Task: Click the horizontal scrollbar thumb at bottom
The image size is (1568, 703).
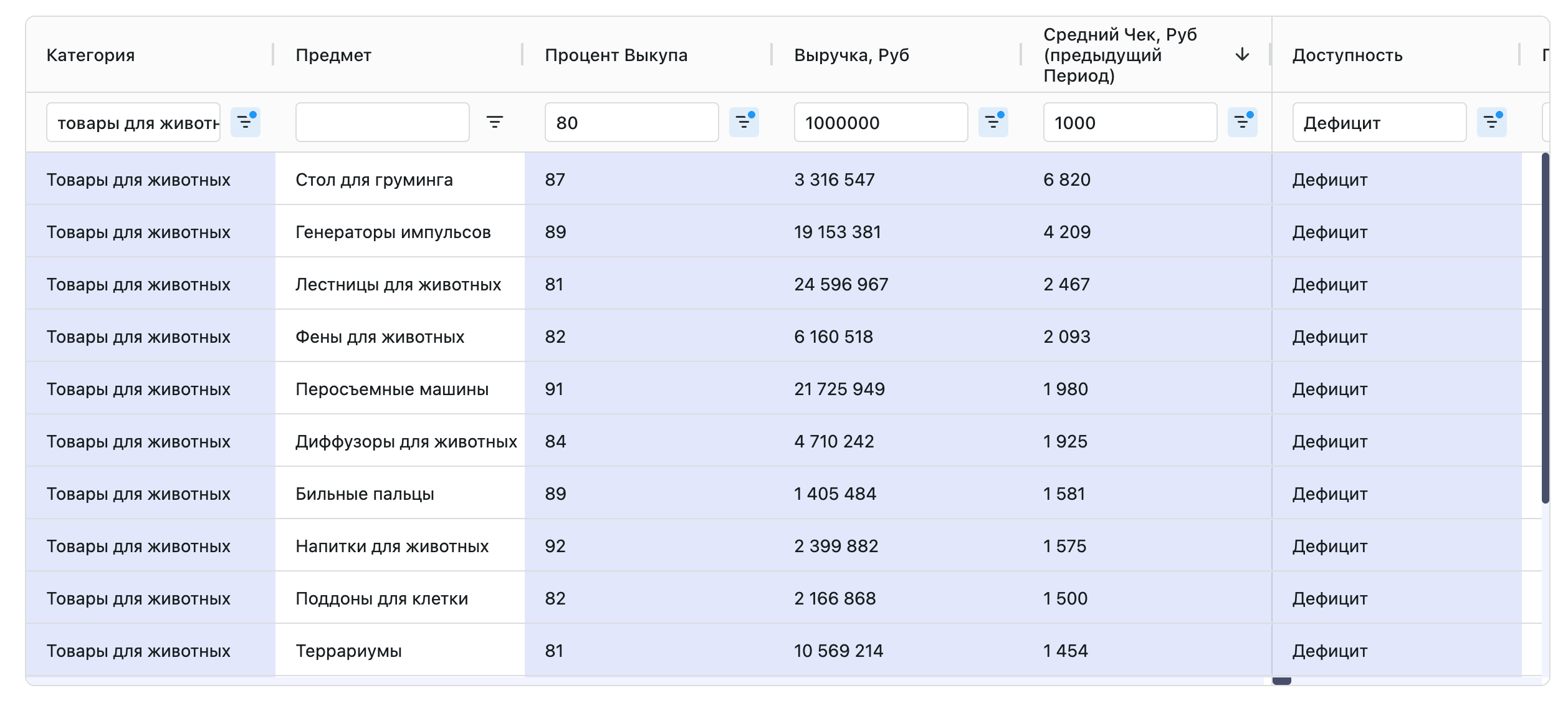Action: [x=1281, y=681]
